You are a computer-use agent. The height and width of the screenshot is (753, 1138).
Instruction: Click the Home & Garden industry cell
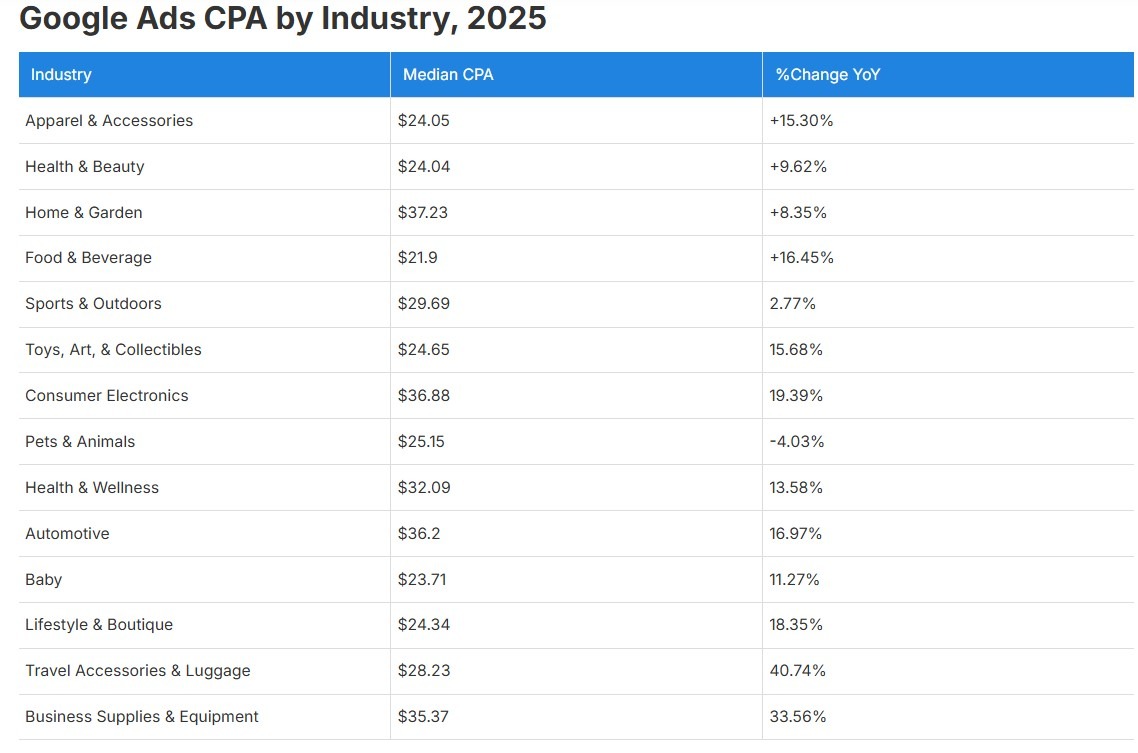click(x=84, y=213)
